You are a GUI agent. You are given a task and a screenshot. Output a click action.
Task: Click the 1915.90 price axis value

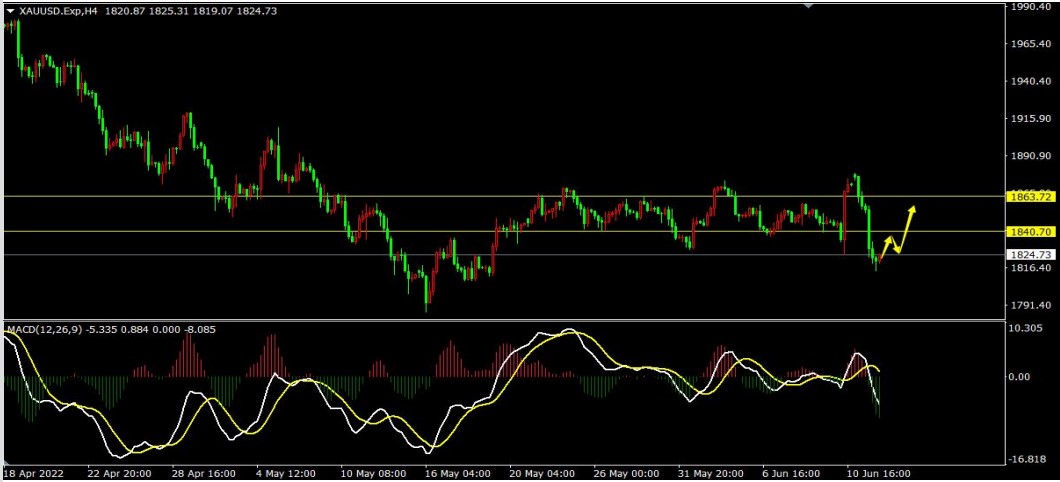[x=1032, y=119]
